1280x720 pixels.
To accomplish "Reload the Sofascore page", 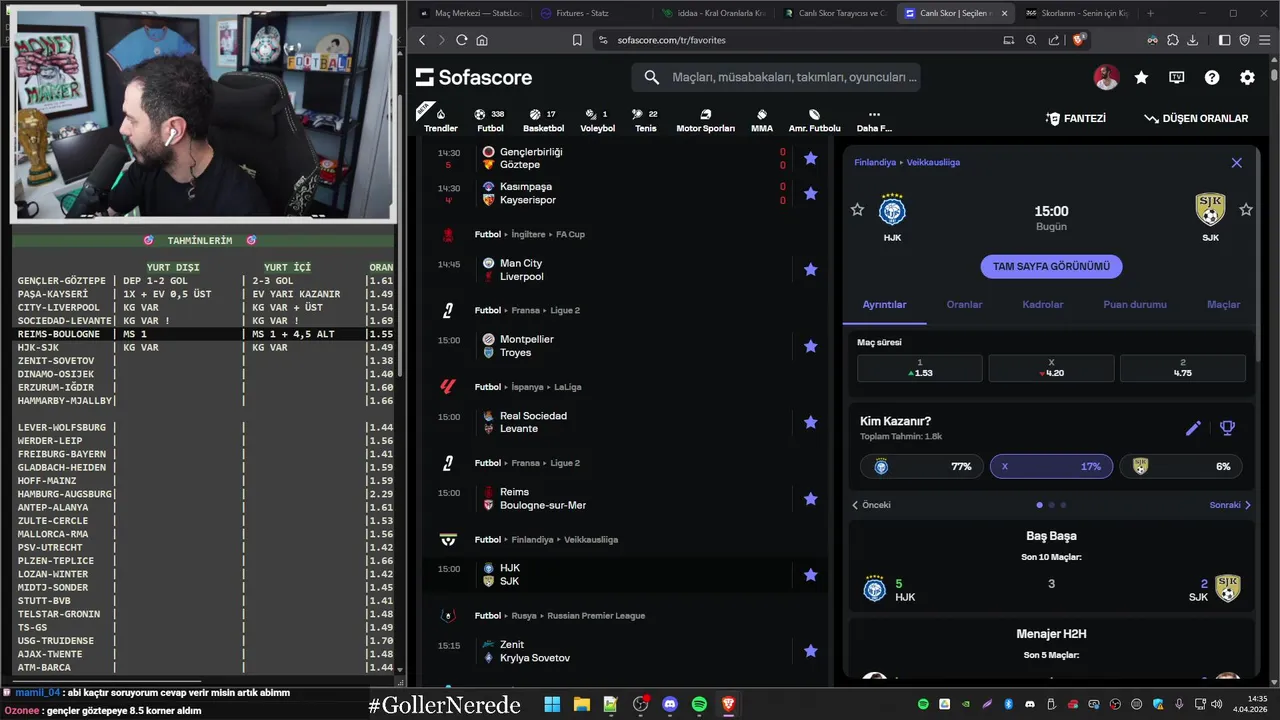I will [461, 40].
